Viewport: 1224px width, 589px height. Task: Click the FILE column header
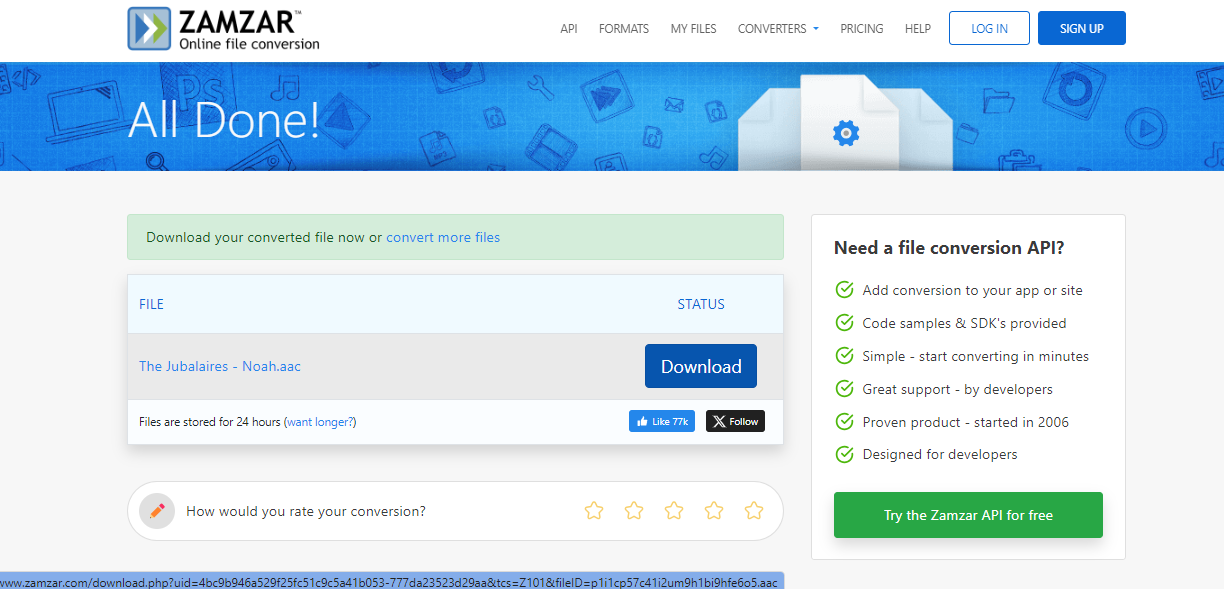click(x=151, y=304)
